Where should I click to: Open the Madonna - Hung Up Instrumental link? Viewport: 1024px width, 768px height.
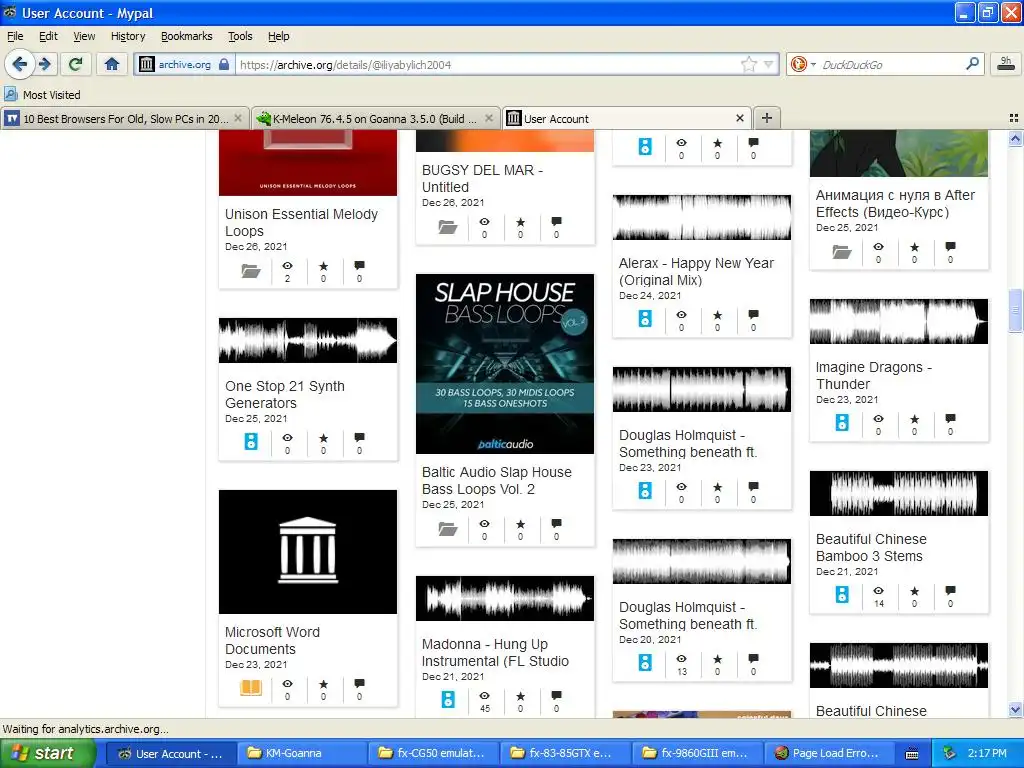pos(495,652)
